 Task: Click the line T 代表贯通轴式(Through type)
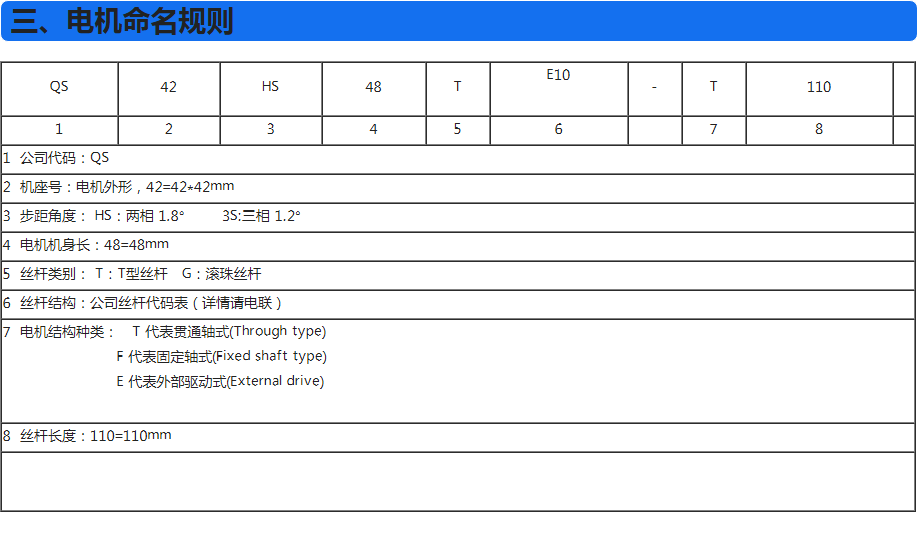tap(229, 332)
